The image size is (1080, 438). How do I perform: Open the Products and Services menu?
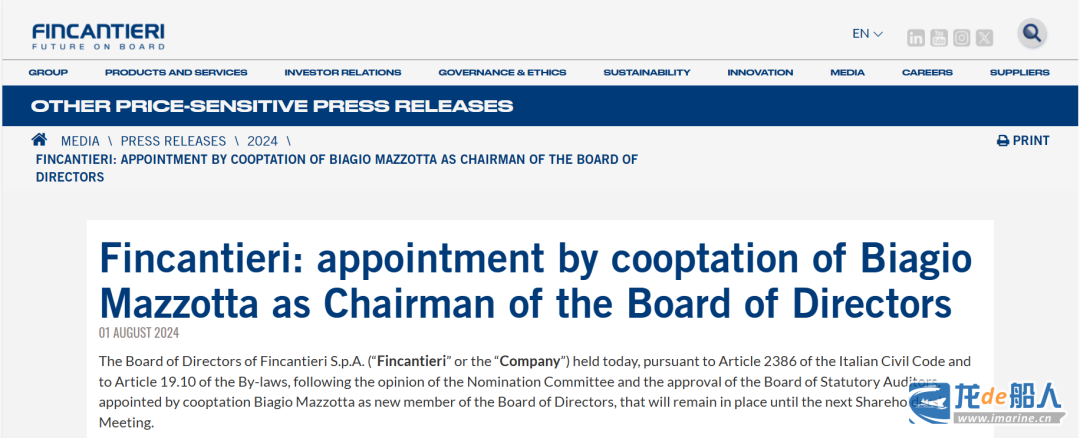coord(176,72)
